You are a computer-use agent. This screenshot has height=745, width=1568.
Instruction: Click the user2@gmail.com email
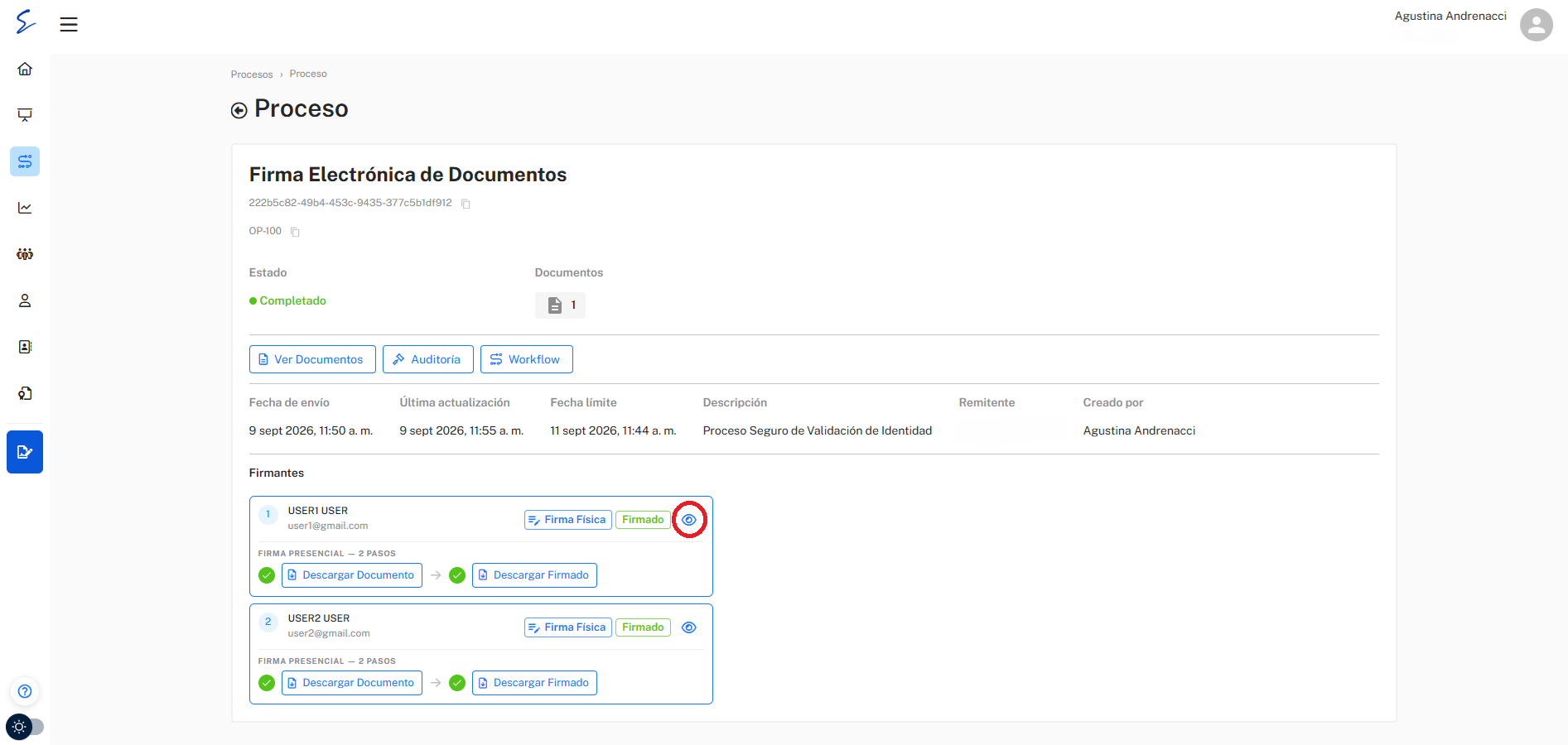point(329,633)
